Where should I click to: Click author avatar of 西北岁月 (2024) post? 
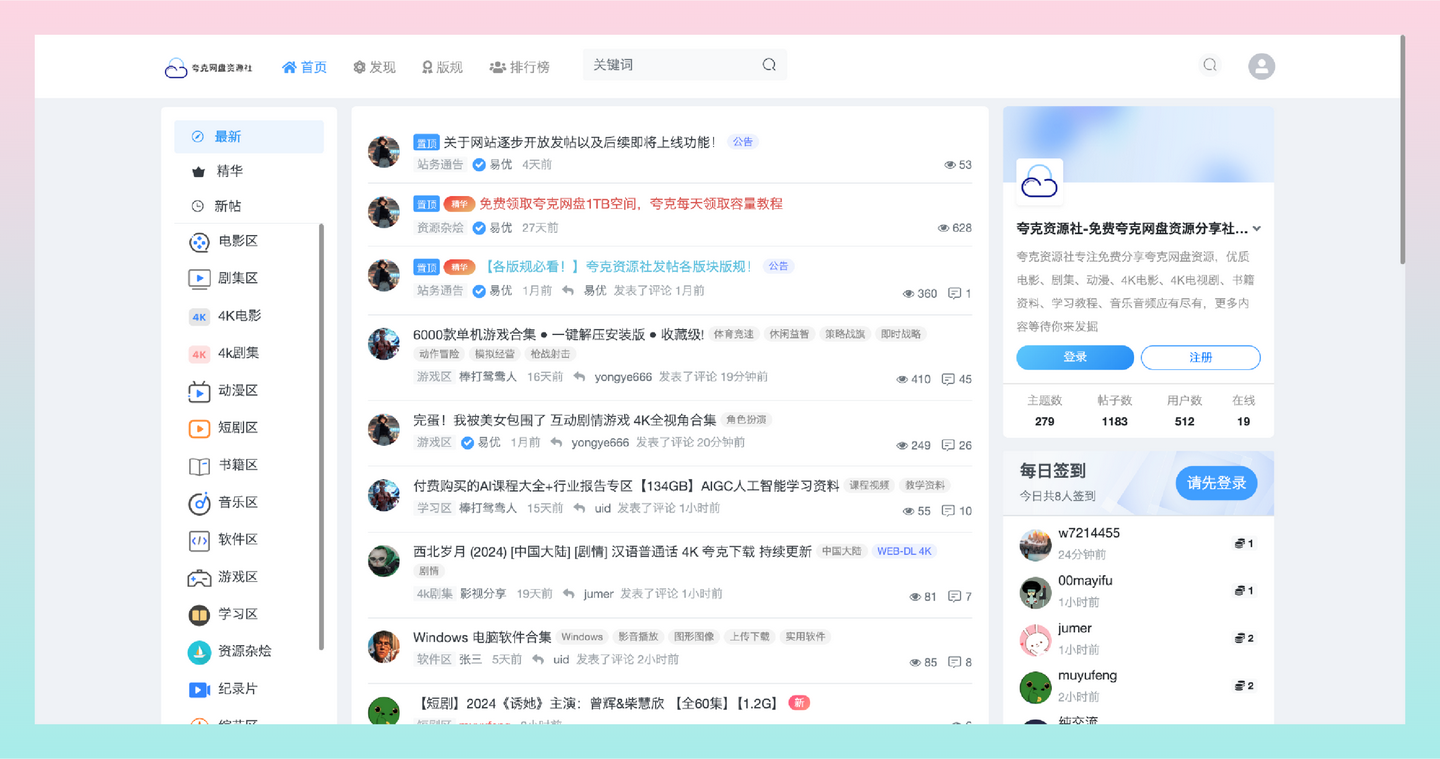(x=384, y=561)
